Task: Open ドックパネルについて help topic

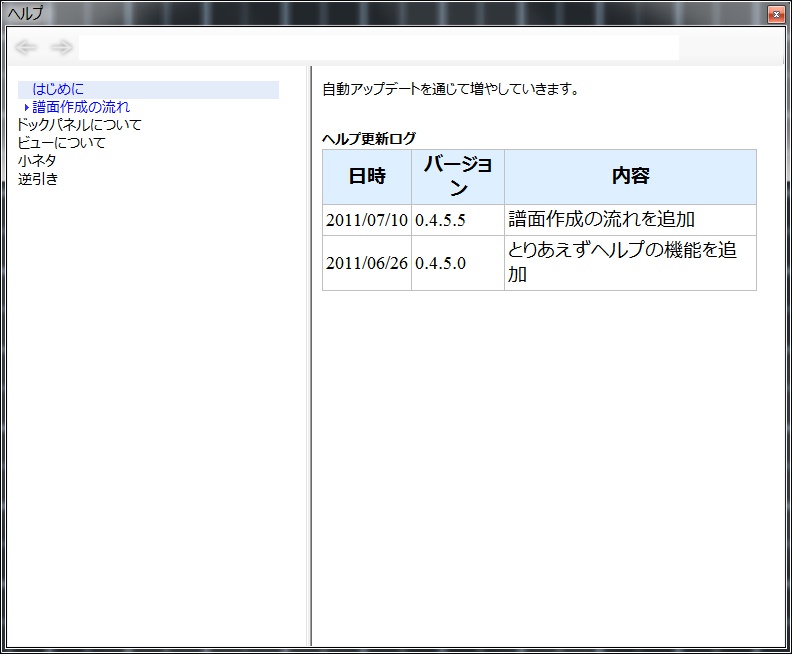Action: point(80,125)
